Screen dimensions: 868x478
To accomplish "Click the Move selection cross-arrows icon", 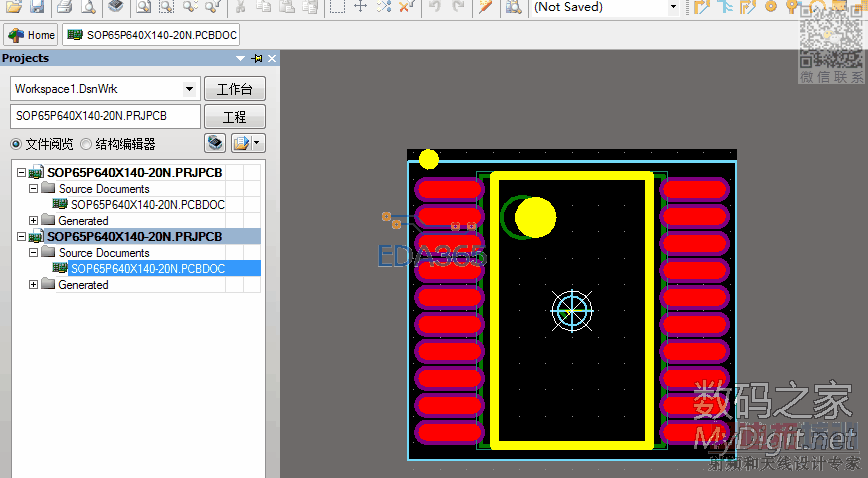I will (x=361, y=7).
